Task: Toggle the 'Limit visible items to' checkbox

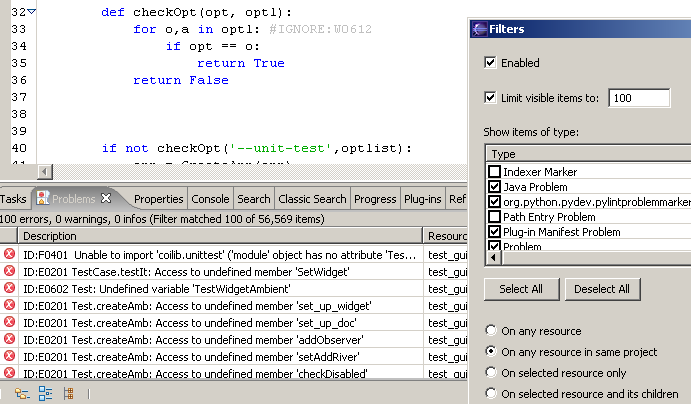Action: pos(490,98)
